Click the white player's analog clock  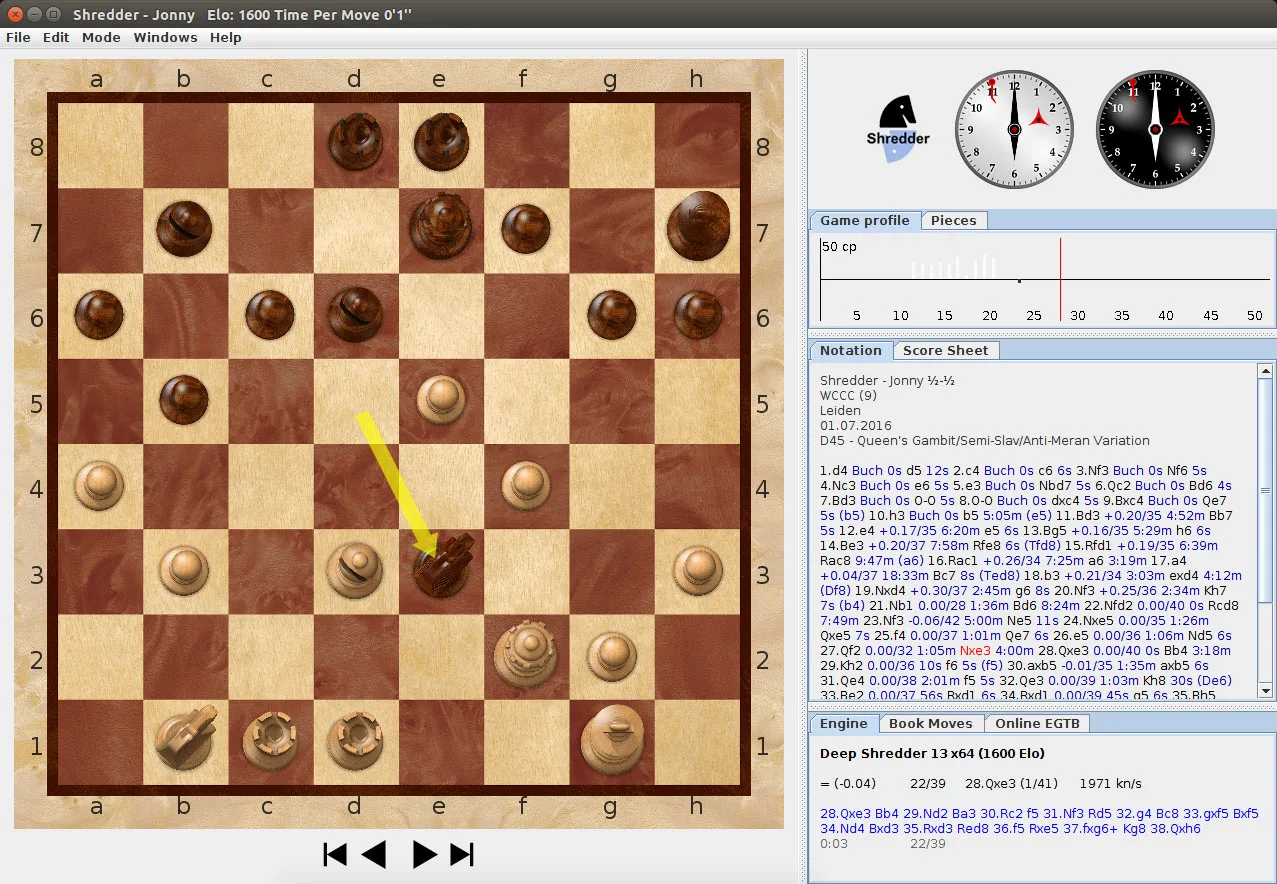coord(1014,129)
